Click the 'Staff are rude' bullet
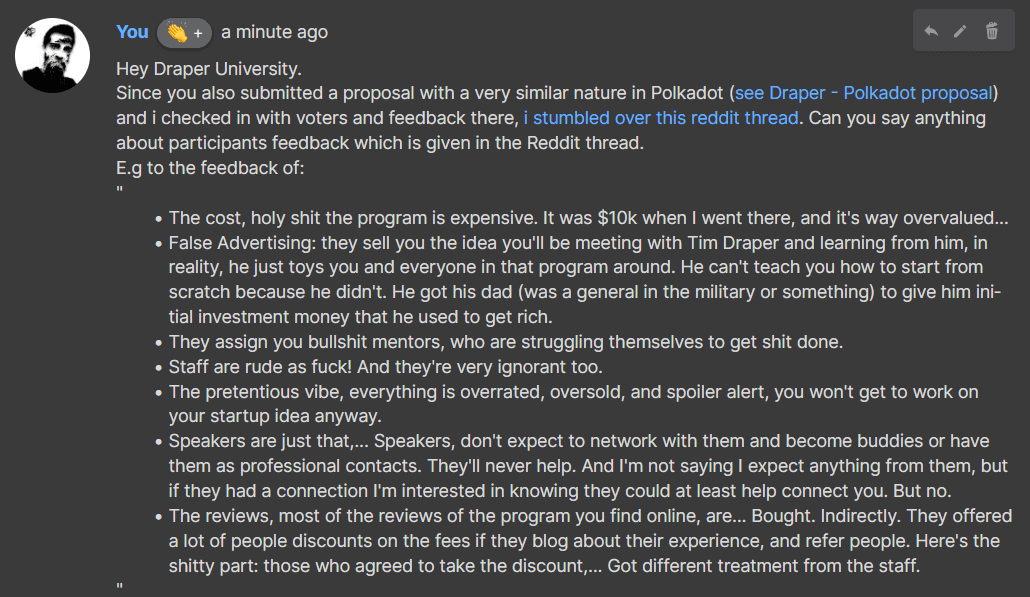The image size is (1030, 597). tap(386, 367)
